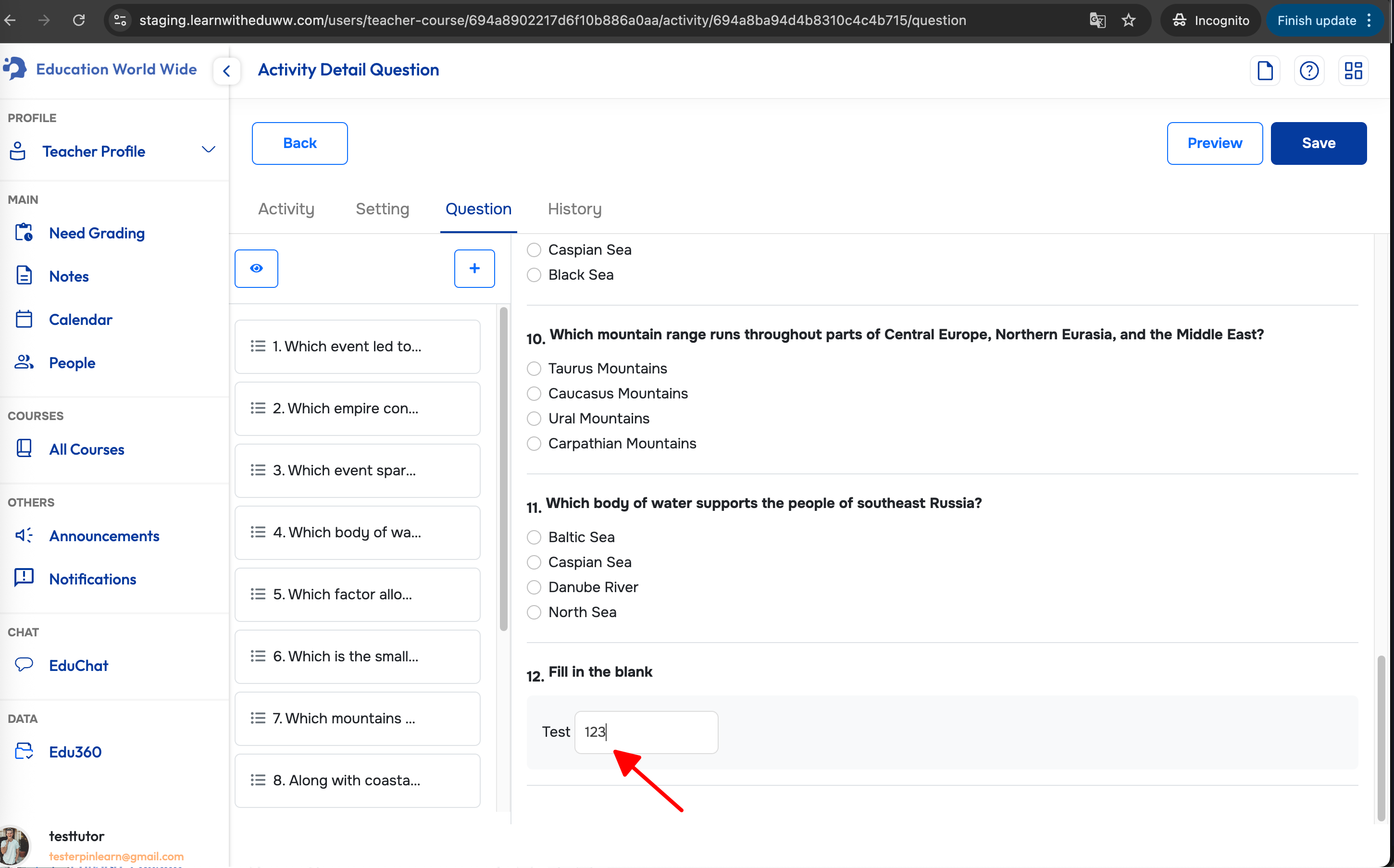Image resolution: width=1394 pixels, height=868 pixels.
Task: Click the add question plus button
Action: (x=474, y=268)
